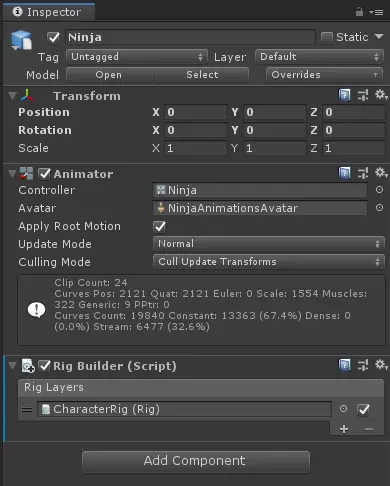The width and height of the screenshot is (390, 486).
Task: Open Transform component gear settings menu
Action: point(381,95)
